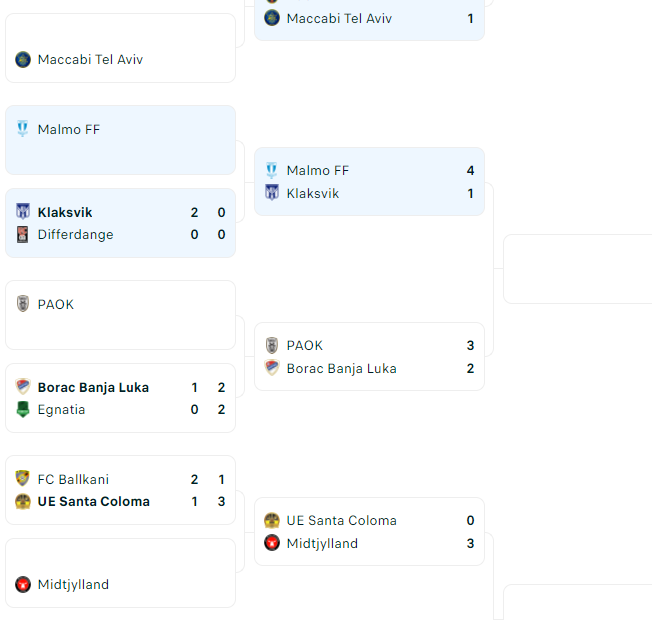Click Klaksvik crest beside Differdange match
The height and width of the screenshot is (620, 652).
tap(23, 212)
